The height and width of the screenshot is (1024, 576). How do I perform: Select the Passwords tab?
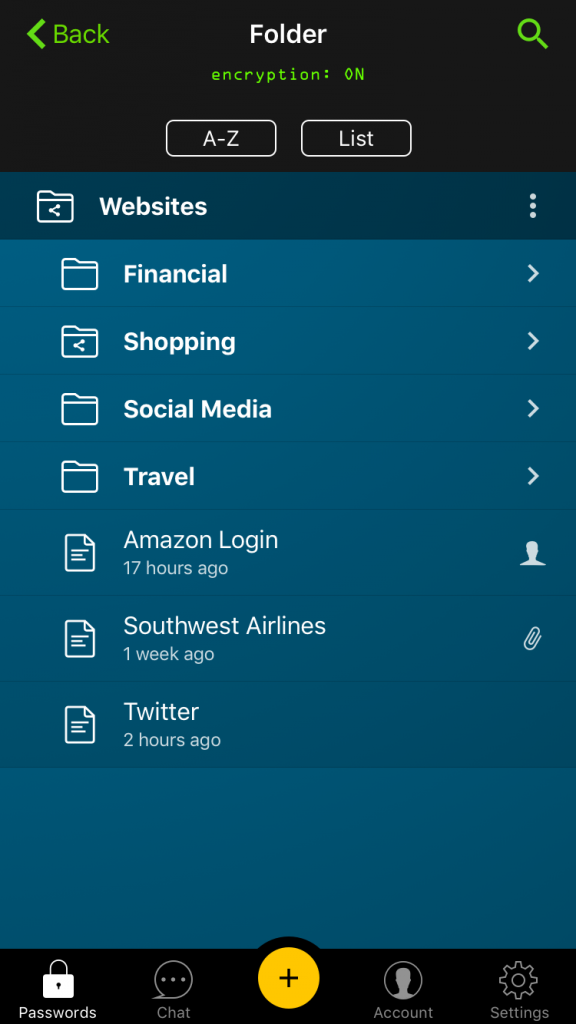pyautogui.click(x=57, y=983)
